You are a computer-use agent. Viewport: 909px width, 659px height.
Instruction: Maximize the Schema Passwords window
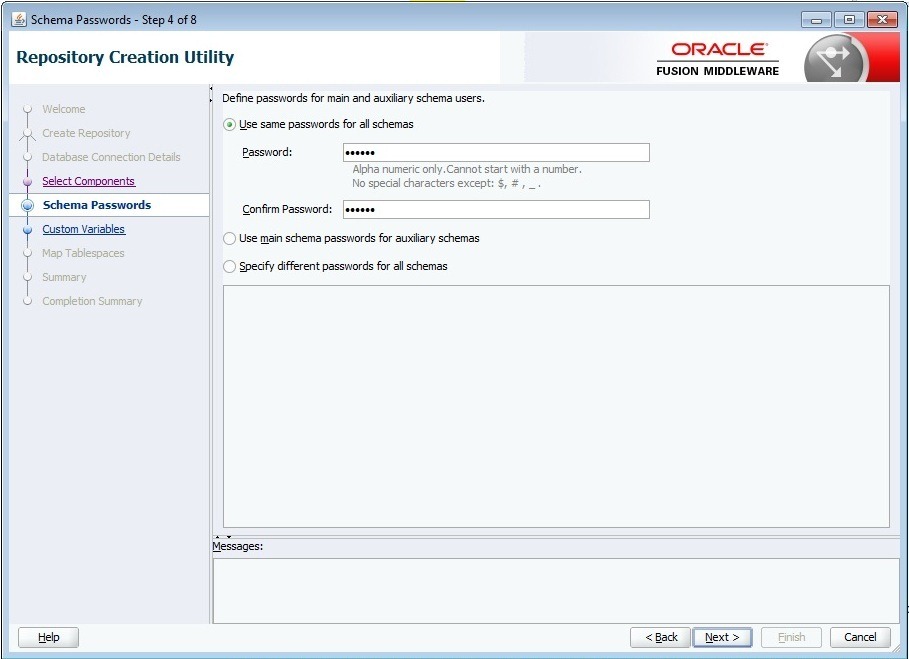(x=849, y=19)
